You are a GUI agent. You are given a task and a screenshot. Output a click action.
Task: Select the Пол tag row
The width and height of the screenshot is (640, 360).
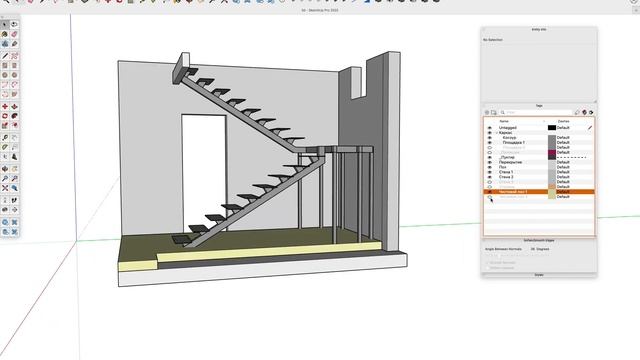pos(539,167)
